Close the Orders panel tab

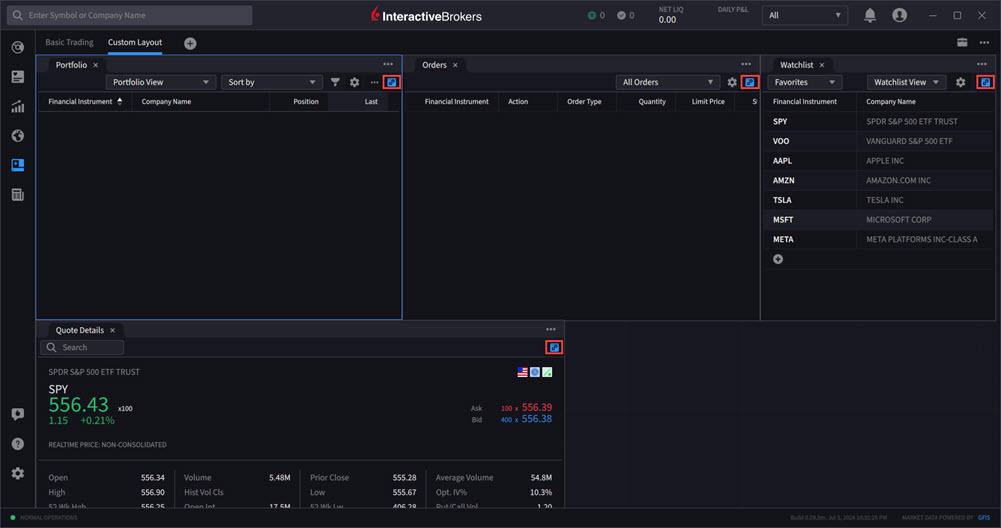[455, 65]
